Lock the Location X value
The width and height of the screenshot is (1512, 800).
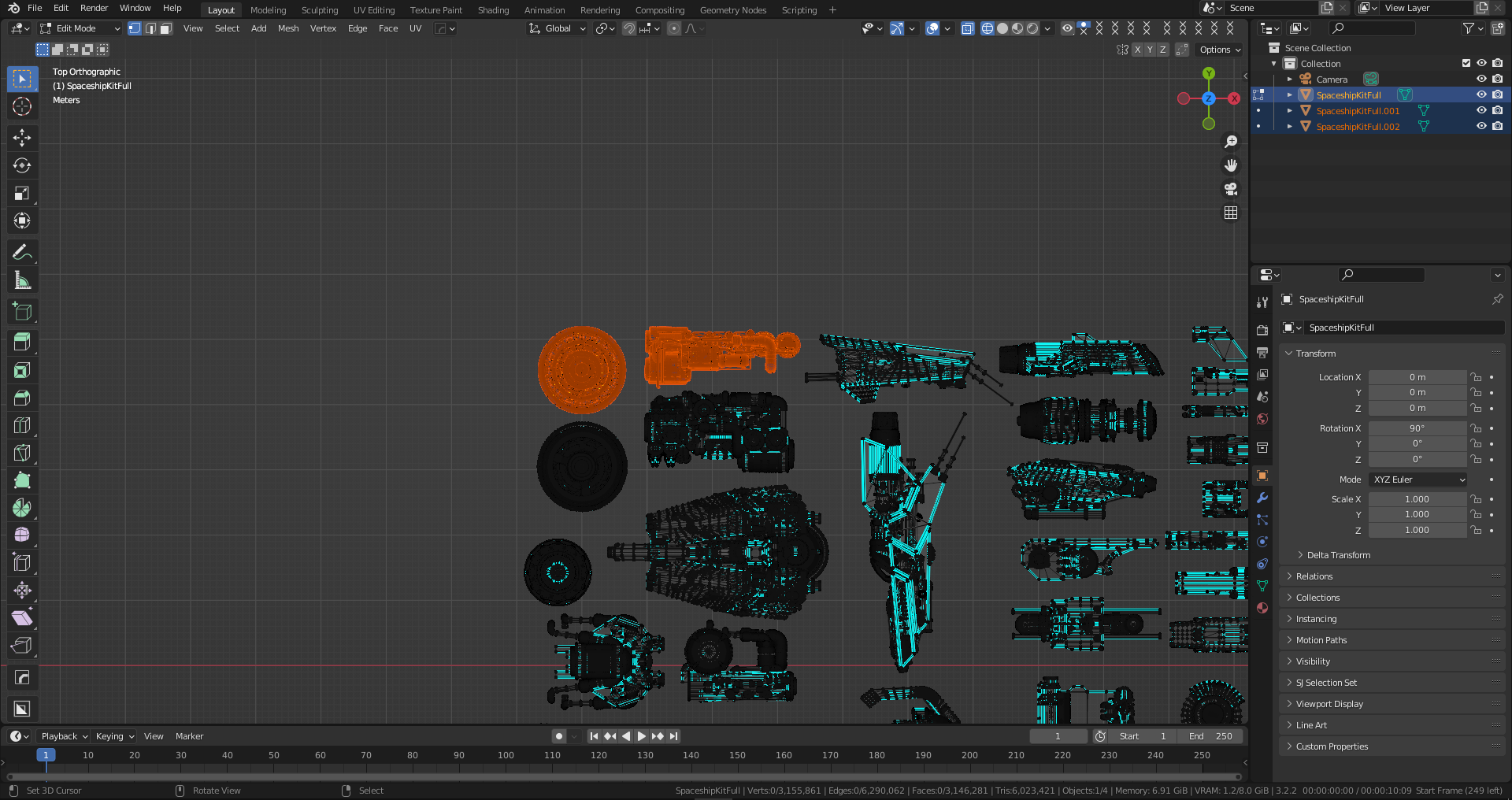(1477, 377)
